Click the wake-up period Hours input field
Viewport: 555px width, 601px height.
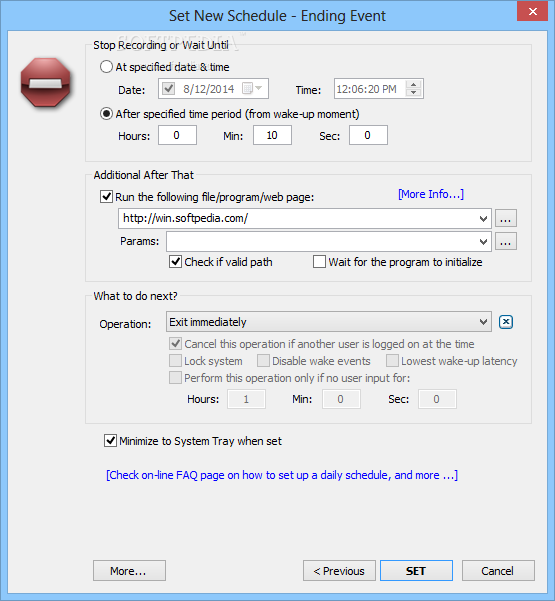[x=177, y=135]
